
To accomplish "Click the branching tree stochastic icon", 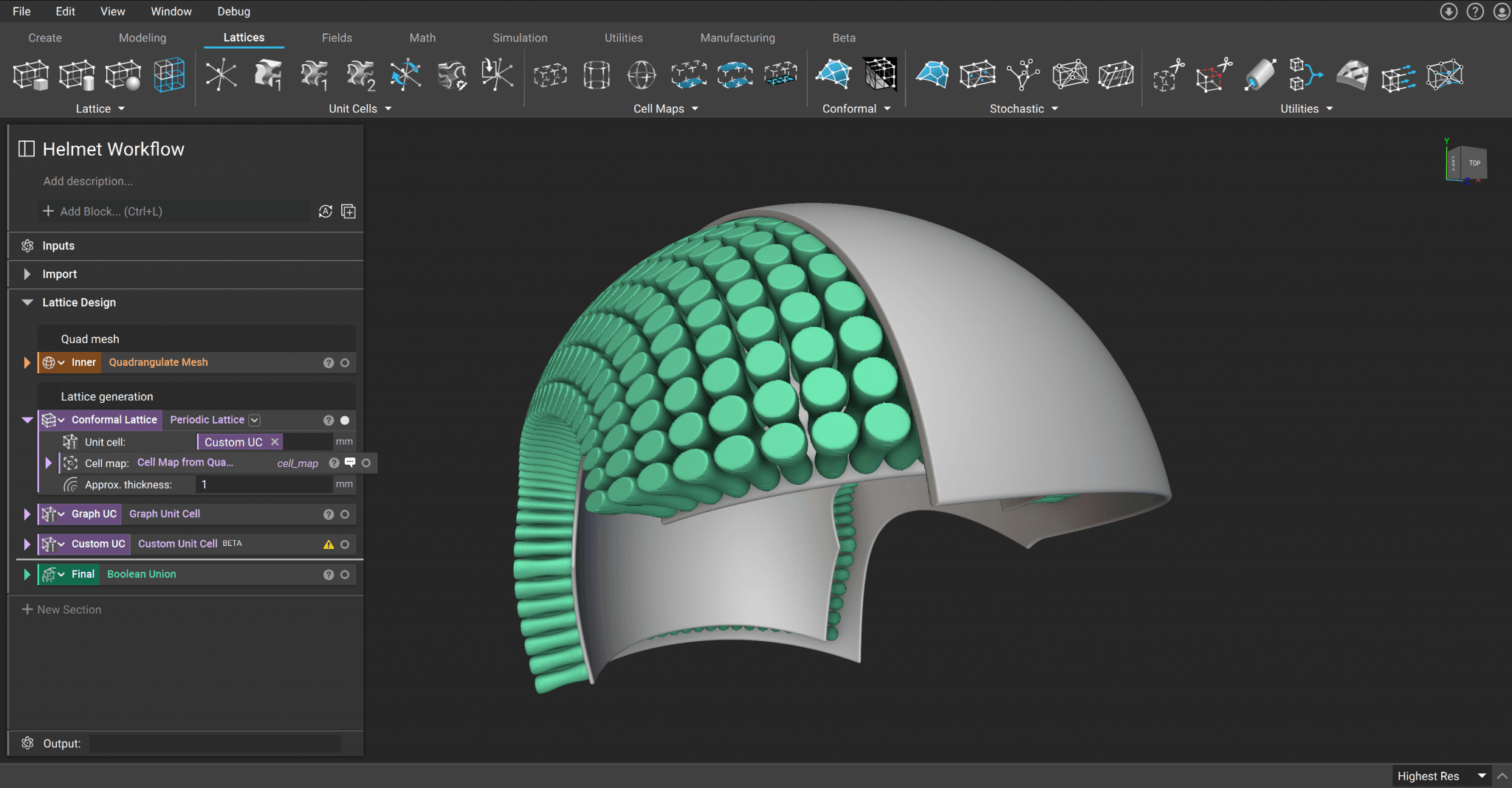I will click(x=1023, y=75).
